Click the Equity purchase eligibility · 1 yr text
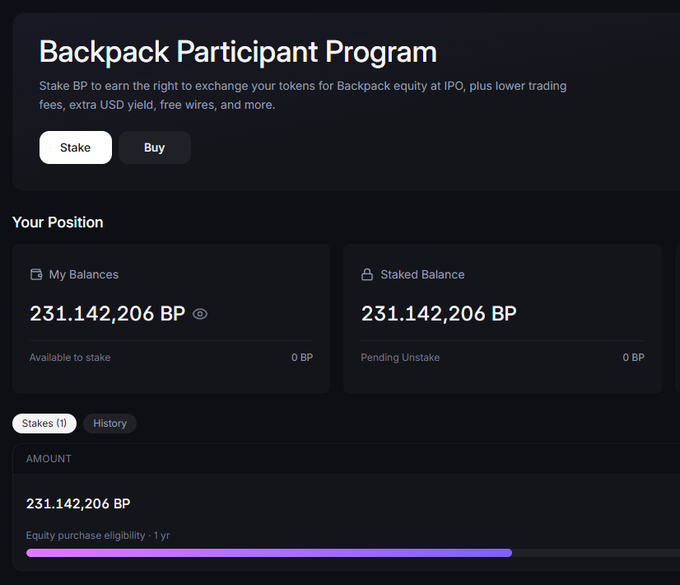The width and height of the screenshot is (680, 585). (98, 536)
